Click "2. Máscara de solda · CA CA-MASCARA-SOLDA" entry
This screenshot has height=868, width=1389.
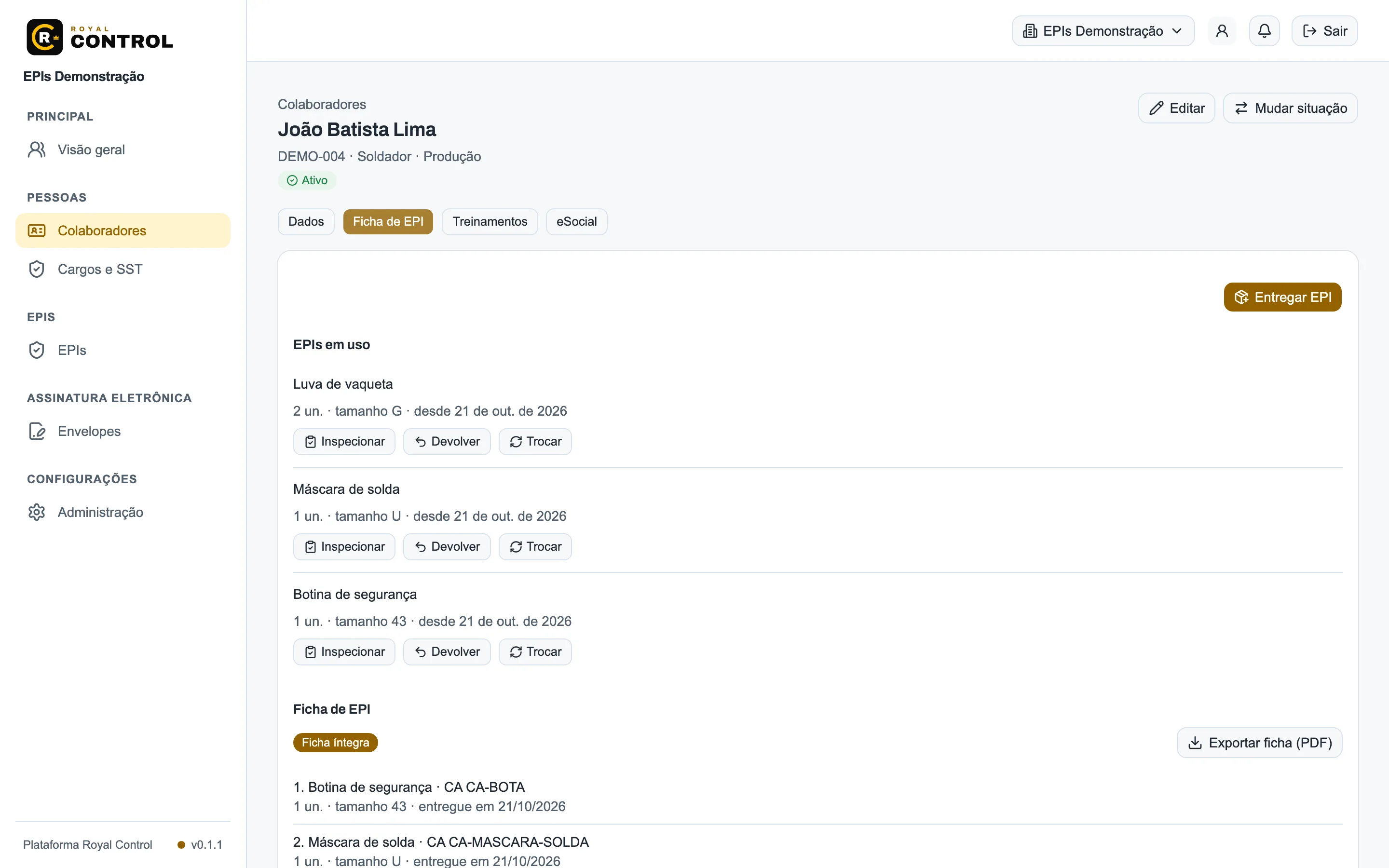click(x=441, y=842)
